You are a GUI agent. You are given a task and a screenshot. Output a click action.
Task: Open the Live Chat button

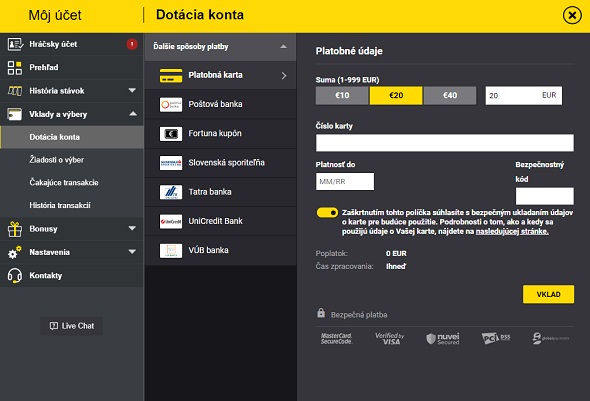coord(71,326)
